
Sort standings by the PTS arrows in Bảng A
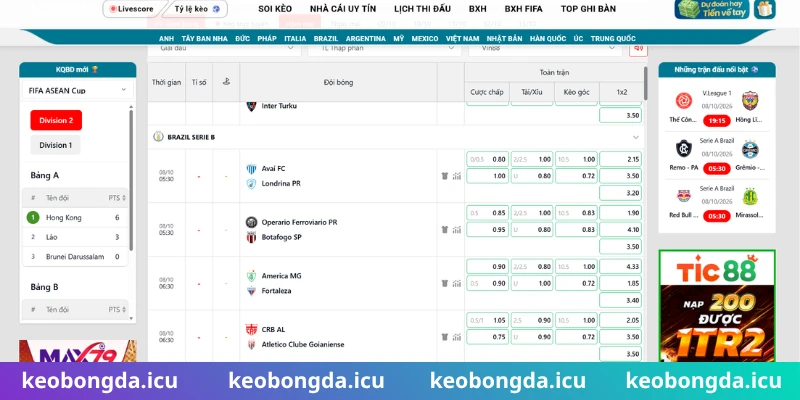[x=124, y=198]
